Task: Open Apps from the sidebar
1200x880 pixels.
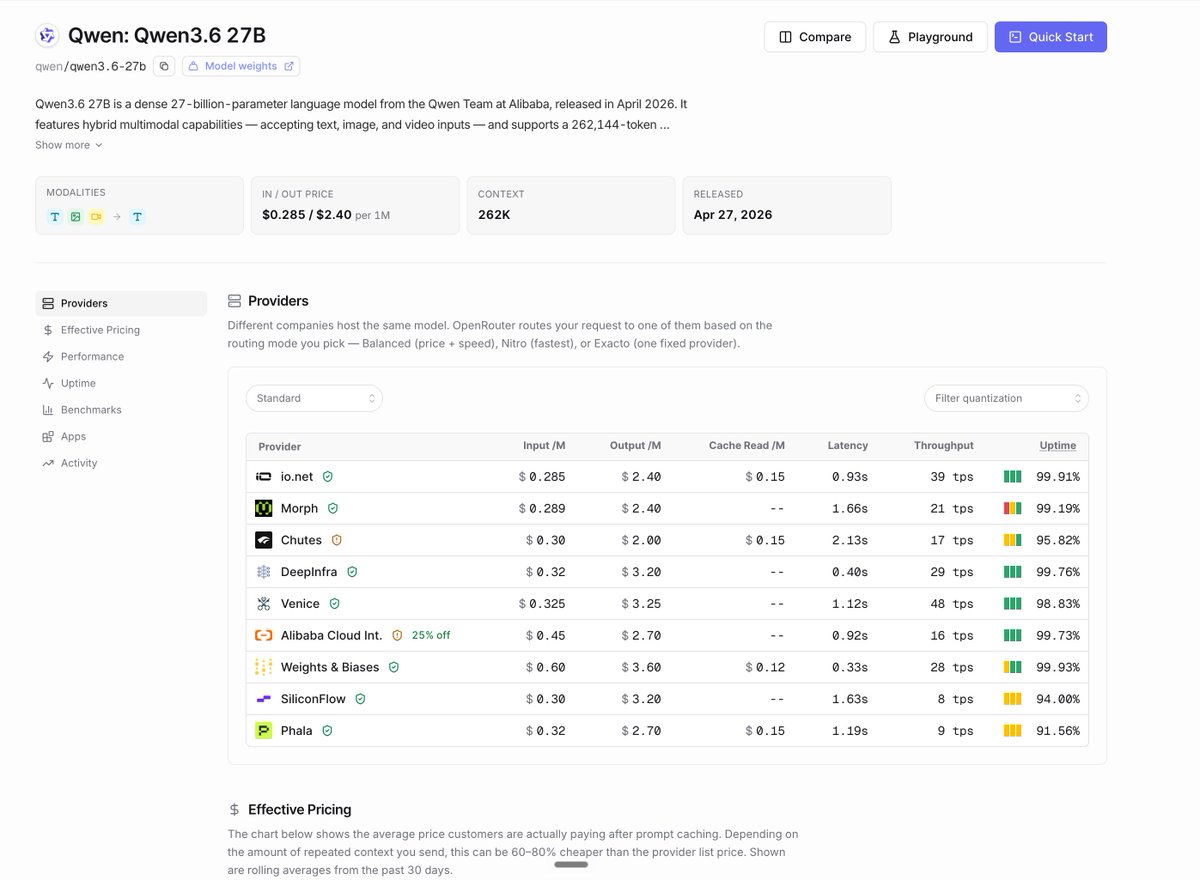Action: click(x=121, y=437)
